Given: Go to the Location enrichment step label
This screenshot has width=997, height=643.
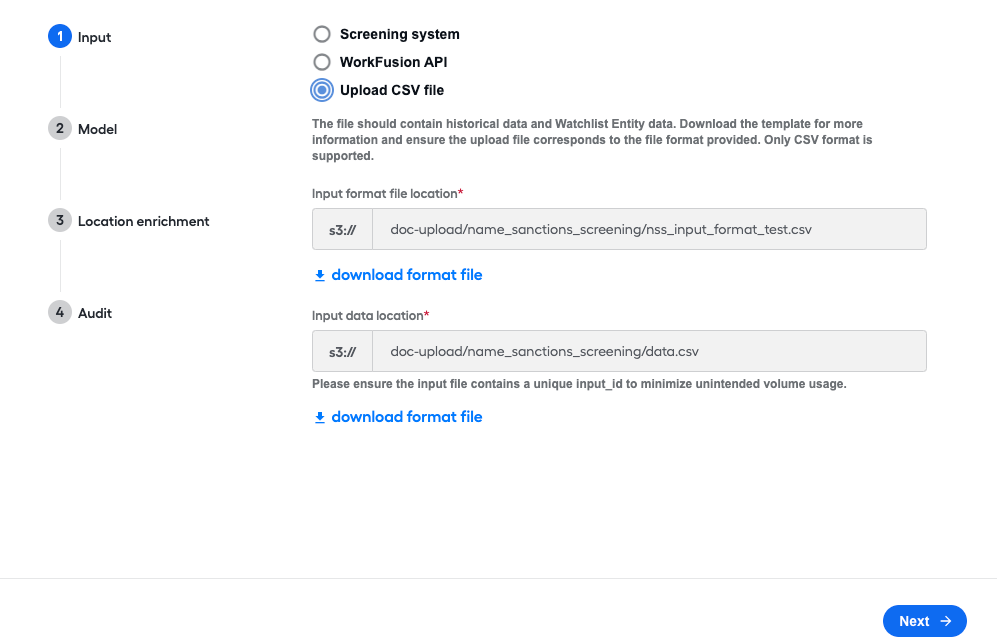Looking at the screenshot, I should pos(144,221).
